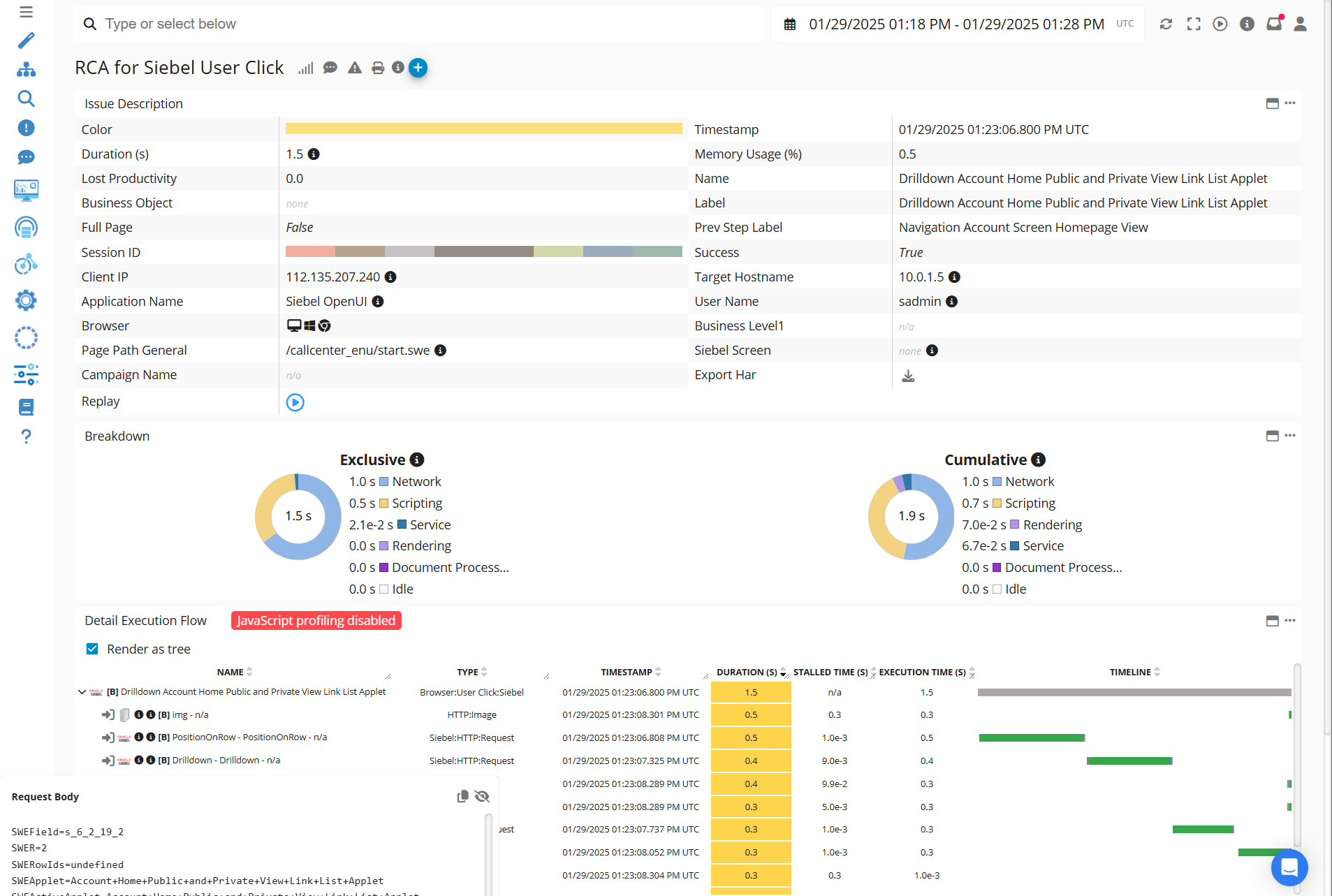The image size is (1332, 896).
Task: Open the img - n/a HTTP image row
Action: tap(183, 715)
